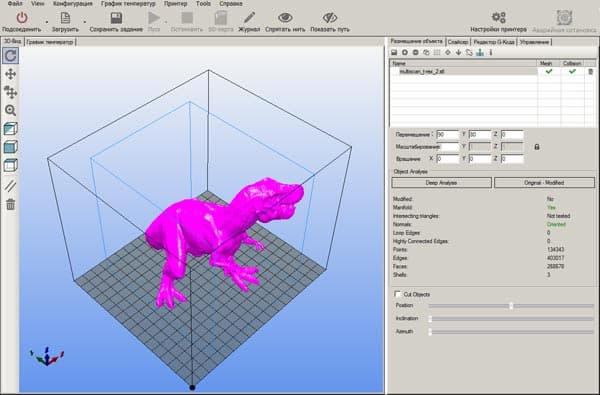Click the center object diamond icon
This screenshot has height=395, width=600.
tap(448, 52)
